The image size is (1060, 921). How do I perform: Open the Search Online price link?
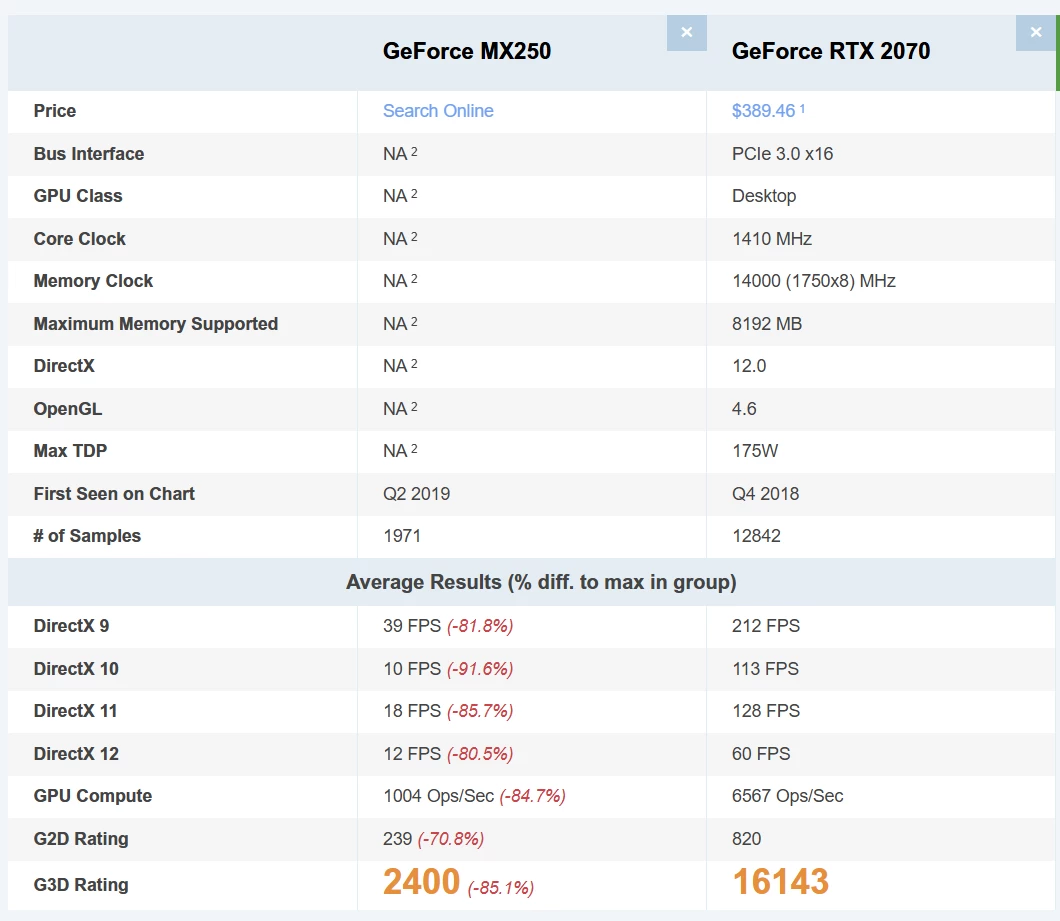pos(438,111)
